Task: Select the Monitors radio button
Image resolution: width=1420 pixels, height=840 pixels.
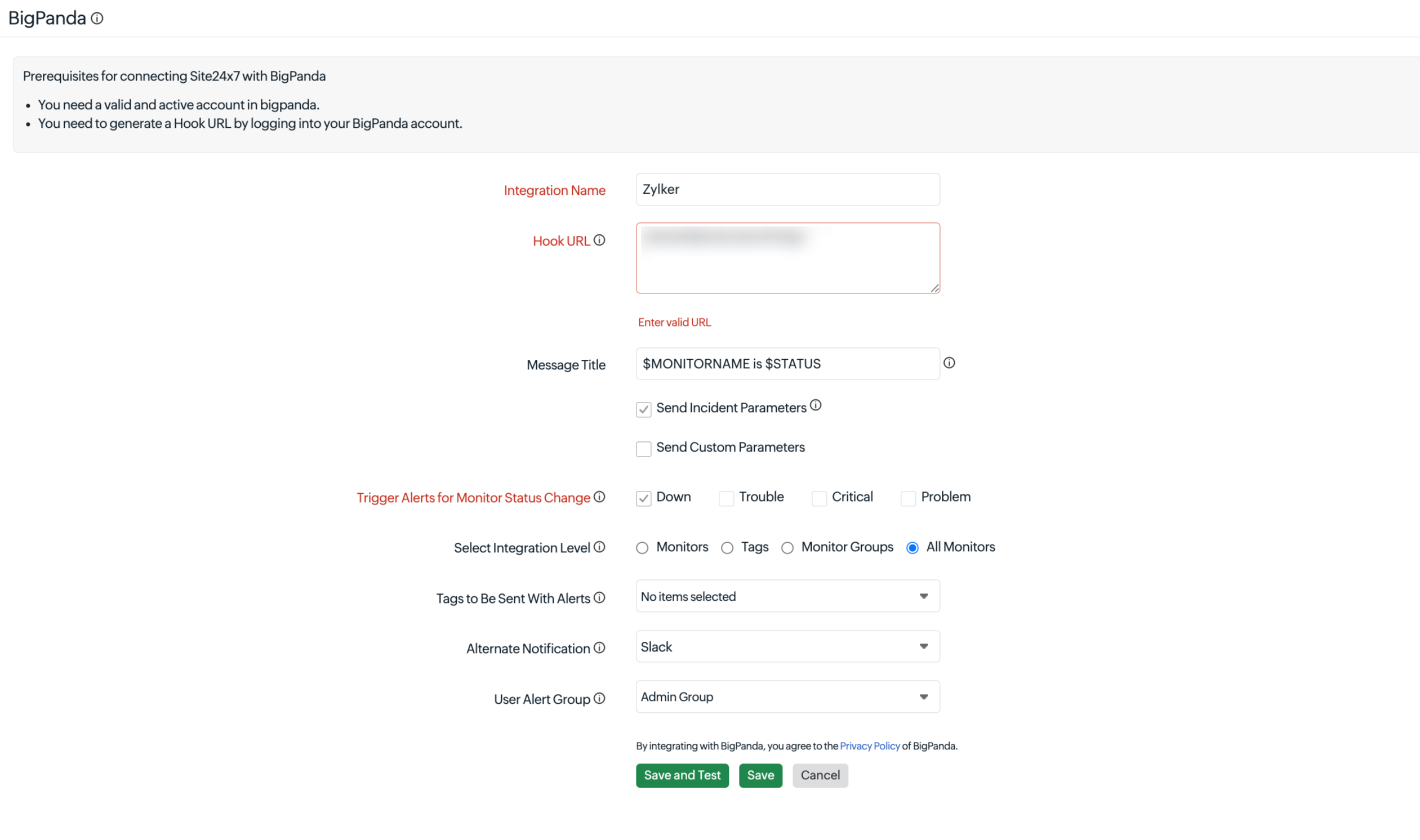Action: 642,548
